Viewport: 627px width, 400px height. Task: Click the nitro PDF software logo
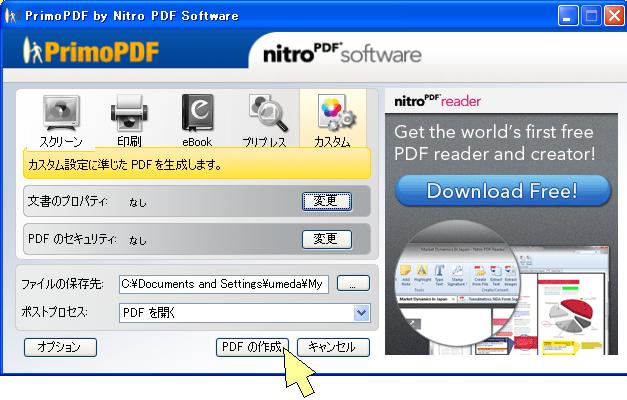pos(342,53)
